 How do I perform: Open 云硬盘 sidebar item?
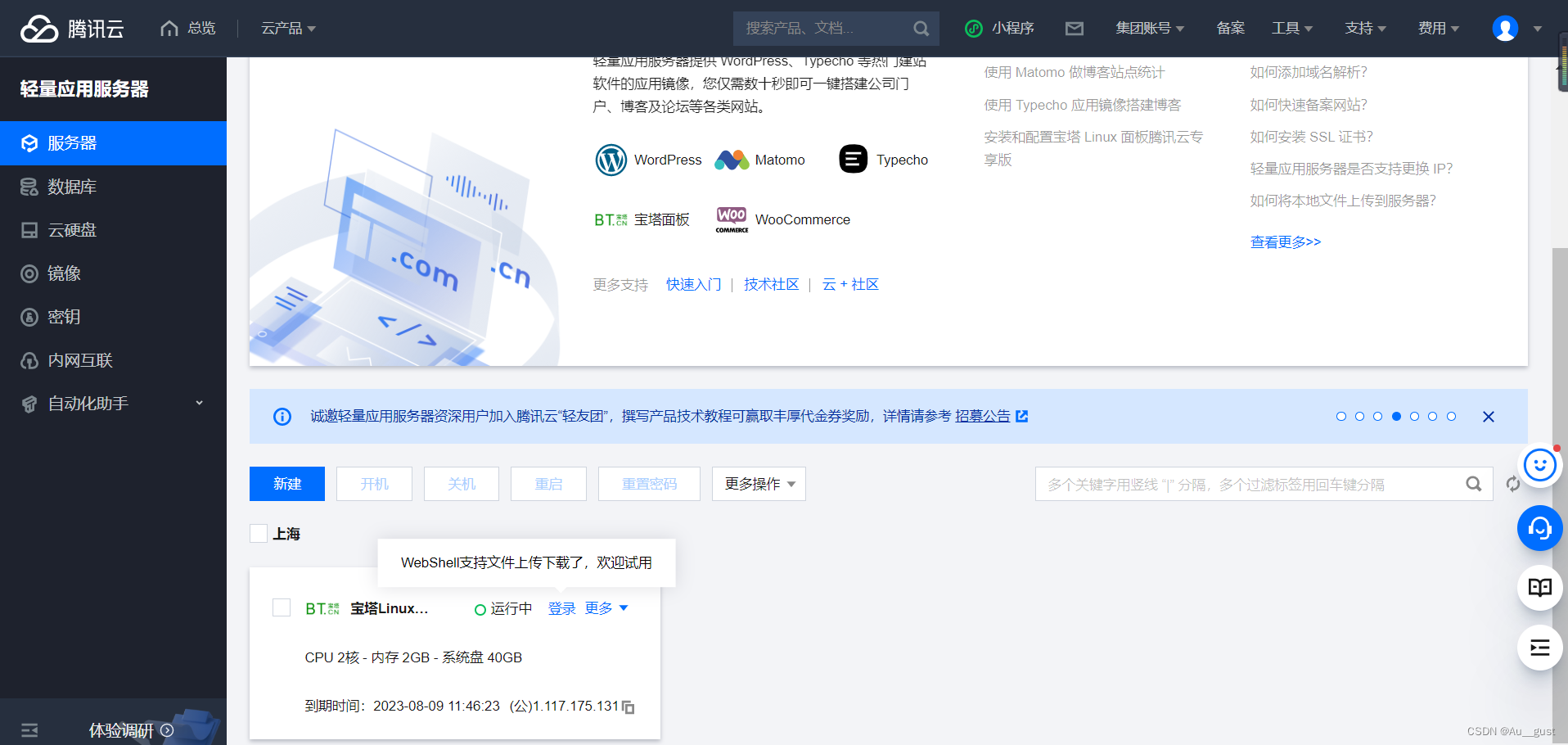click(x=113, y=230)
